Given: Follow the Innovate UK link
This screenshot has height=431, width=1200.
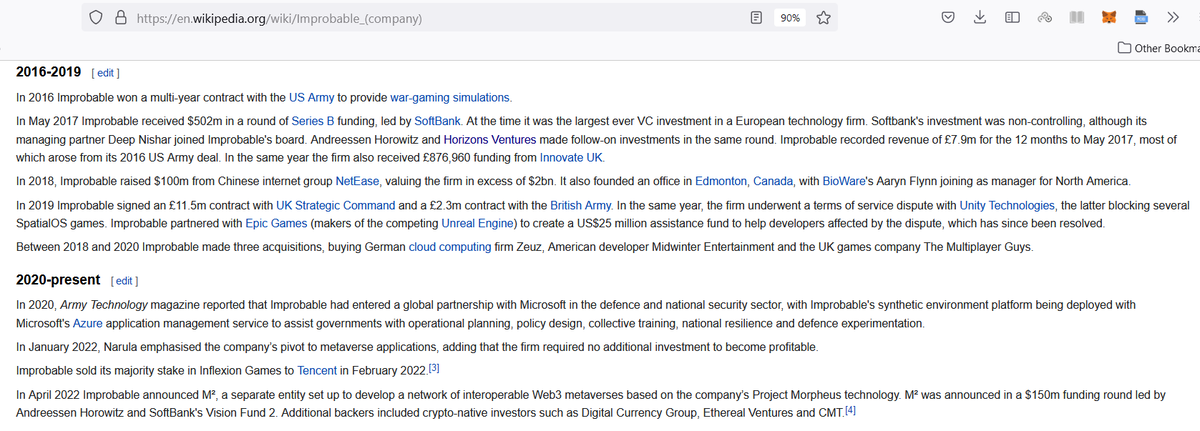Looking at the screenshot, I should pos(572,158).
